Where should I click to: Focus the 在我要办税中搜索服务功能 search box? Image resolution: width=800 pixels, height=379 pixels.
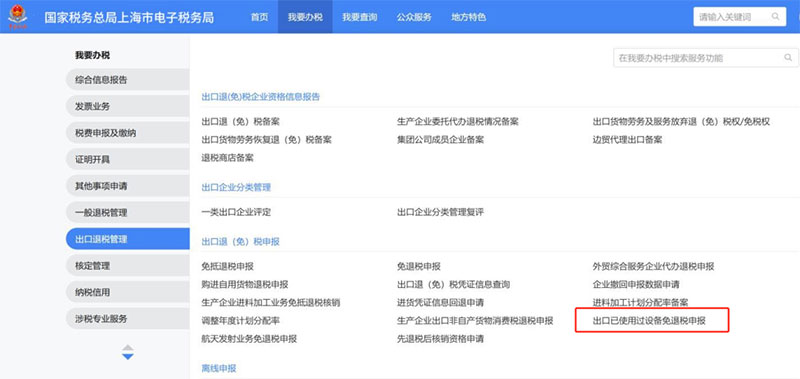click(x=706, y=58)
